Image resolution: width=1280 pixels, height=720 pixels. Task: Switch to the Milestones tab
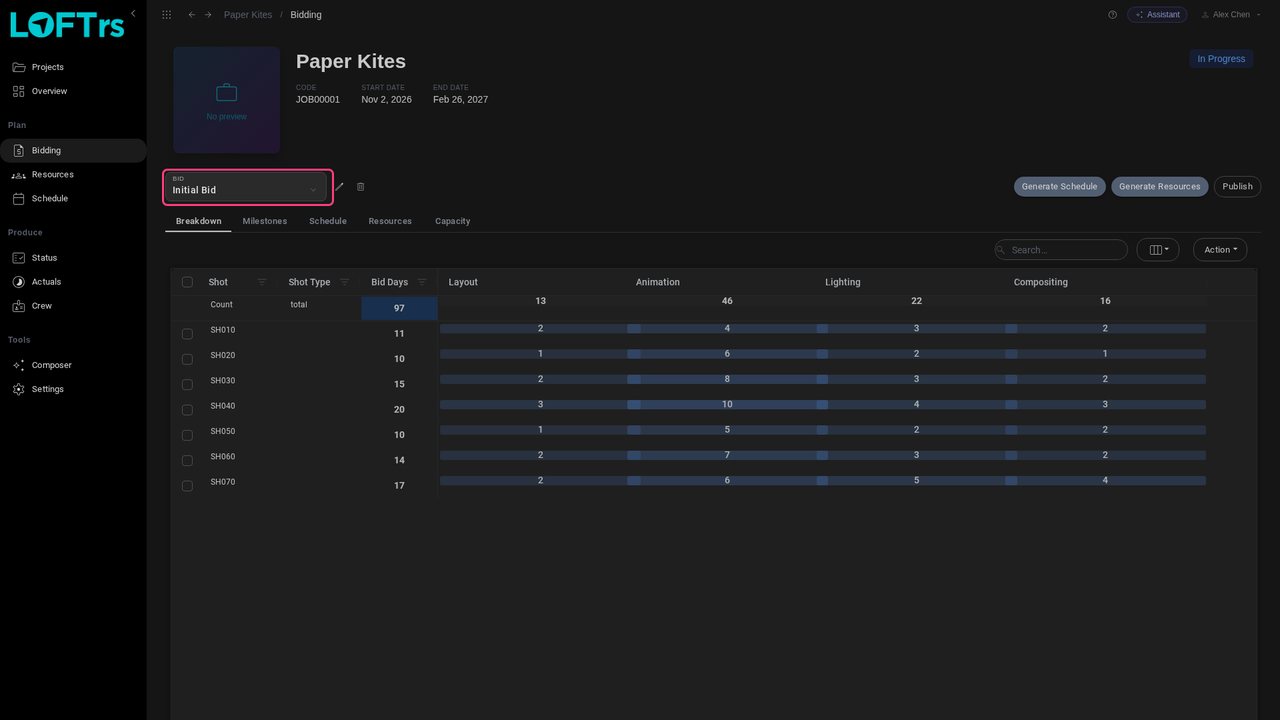coord(265,221)
